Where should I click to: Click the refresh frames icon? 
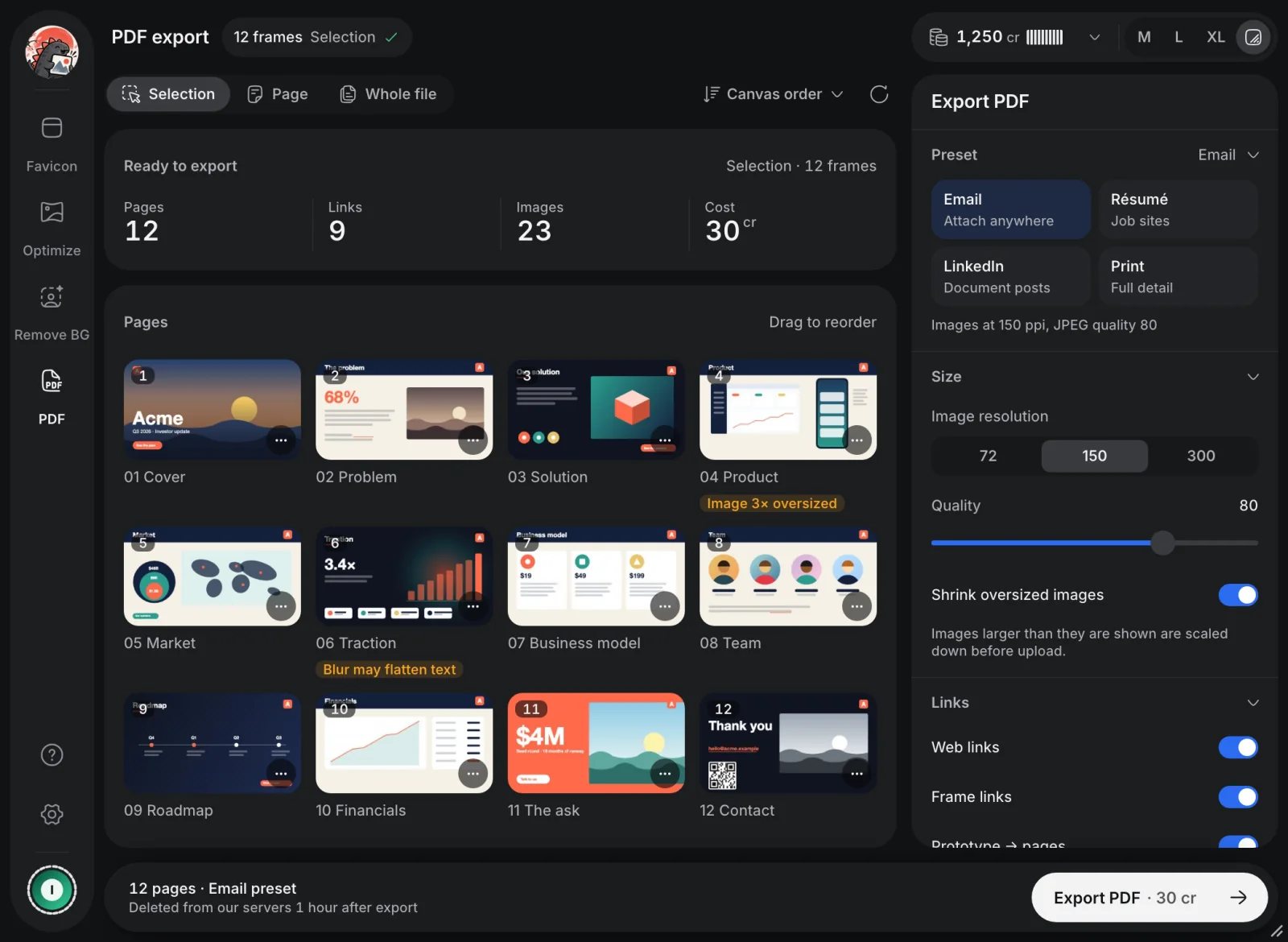[879, 94]
